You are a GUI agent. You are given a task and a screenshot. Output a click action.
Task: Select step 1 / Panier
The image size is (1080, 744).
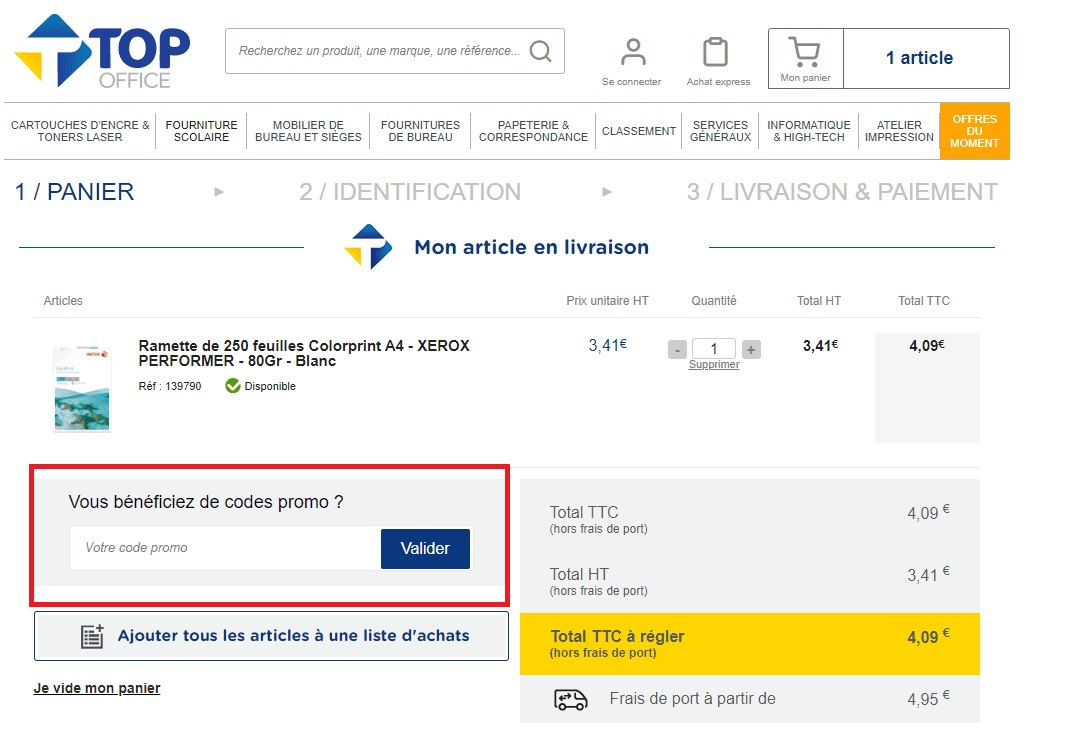(74, 192)
